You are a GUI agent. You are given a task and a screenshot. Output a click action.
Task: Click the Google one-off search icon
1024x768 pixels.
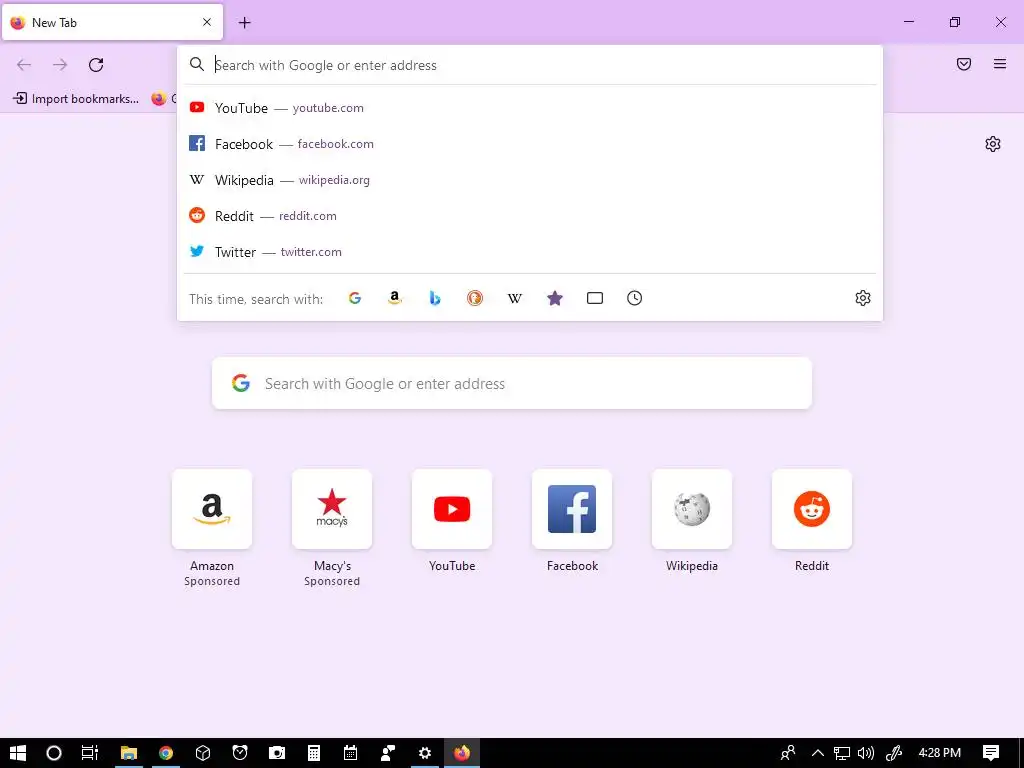355,298
